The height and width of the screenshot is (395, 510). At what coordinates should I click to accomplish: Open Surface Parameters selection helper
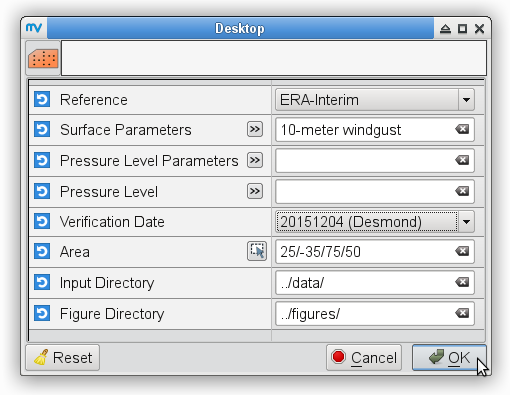(x=255, y=129)
